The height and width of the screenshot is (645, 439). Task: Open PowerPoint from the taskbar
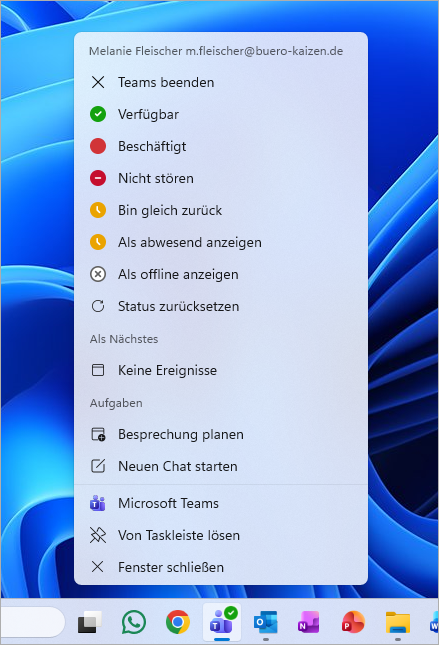point(353,623)
